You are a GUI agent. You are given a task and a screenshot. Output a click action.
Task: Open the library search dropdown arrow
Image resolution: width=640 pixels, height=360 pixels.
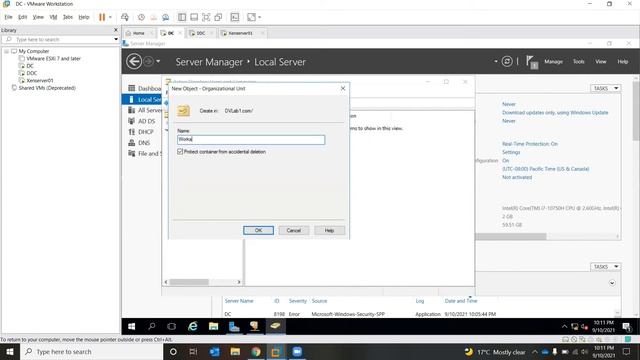[116, 39]
